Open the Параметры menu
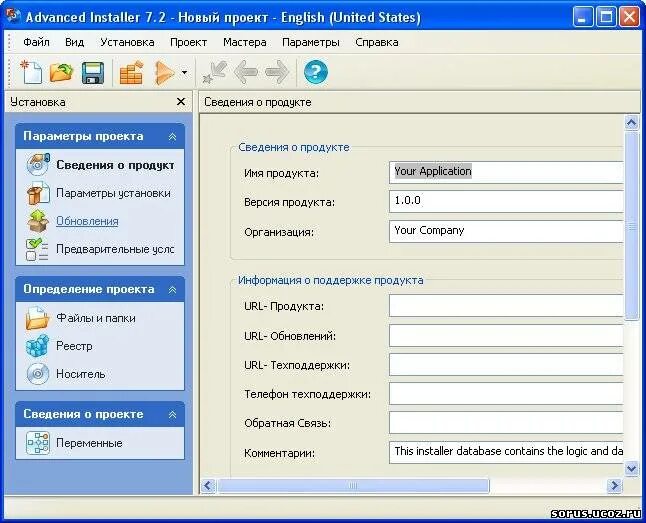646x523 pixels. tap(311, 42)
